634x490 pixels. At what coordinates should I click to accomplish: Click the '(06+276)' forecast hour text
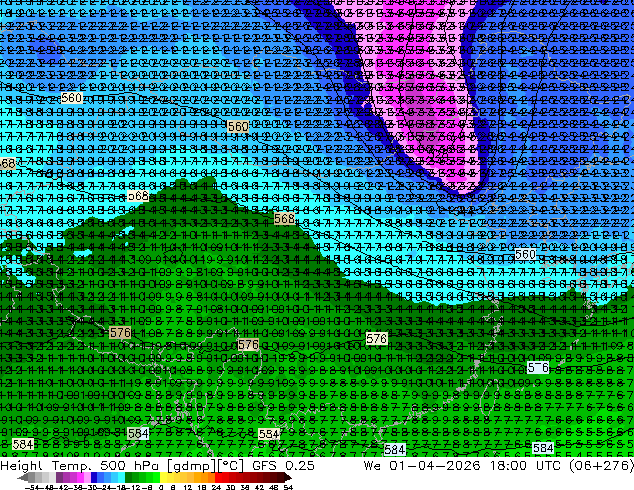pyautogui.click(x=601, y=466)
